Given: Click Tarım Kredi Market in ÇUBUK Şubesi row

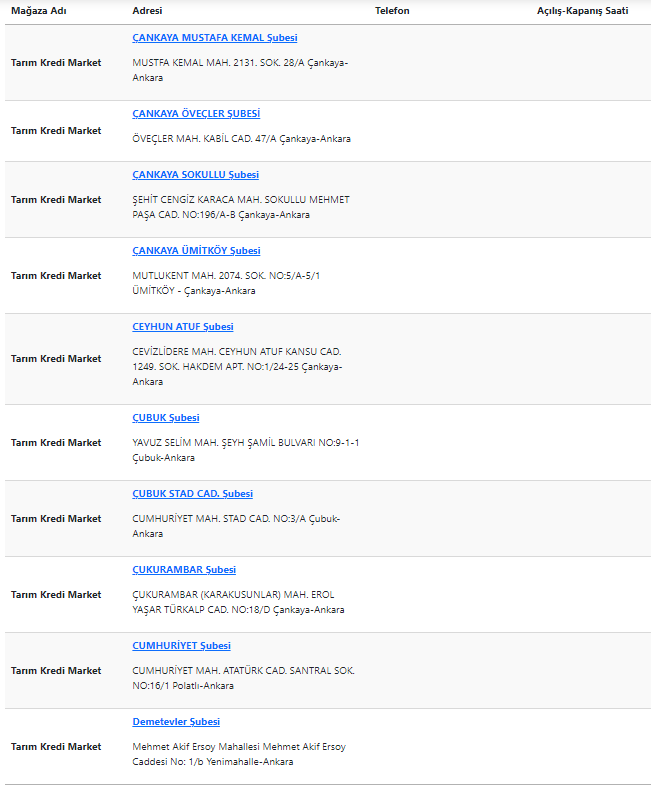Looking at the screenshot, I should pos(56,443).
